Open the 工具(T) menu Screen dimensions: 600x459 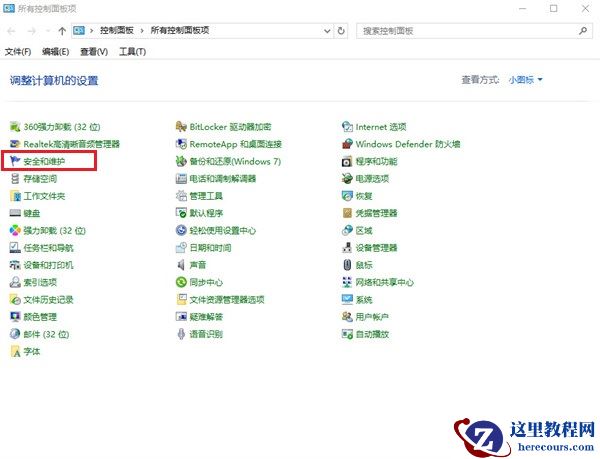132,52
